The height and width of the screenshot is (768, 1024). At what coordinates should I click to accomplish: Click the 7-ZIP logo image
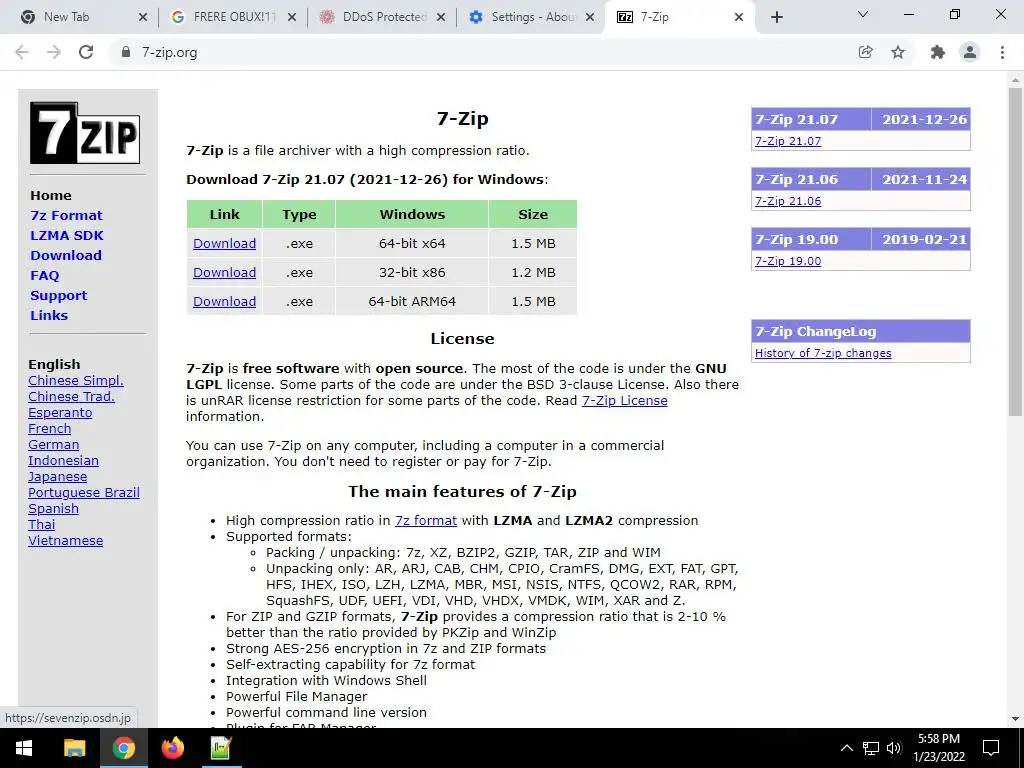[x=85, y=133]
